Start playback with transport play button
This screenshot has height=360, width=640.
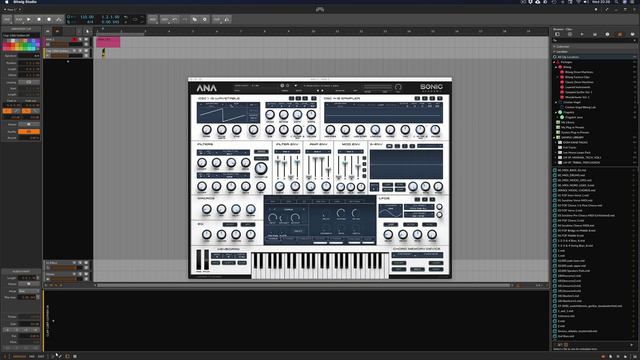pos(29,19)
